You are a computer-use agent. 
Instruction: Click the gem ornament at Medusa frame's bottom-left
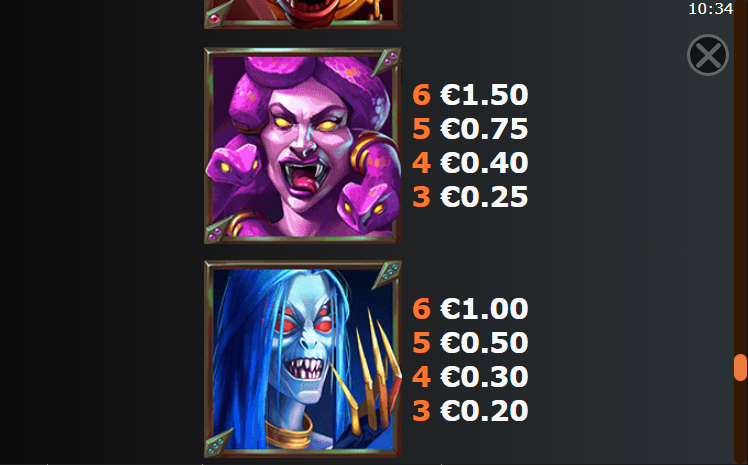(x=218, y=230)
